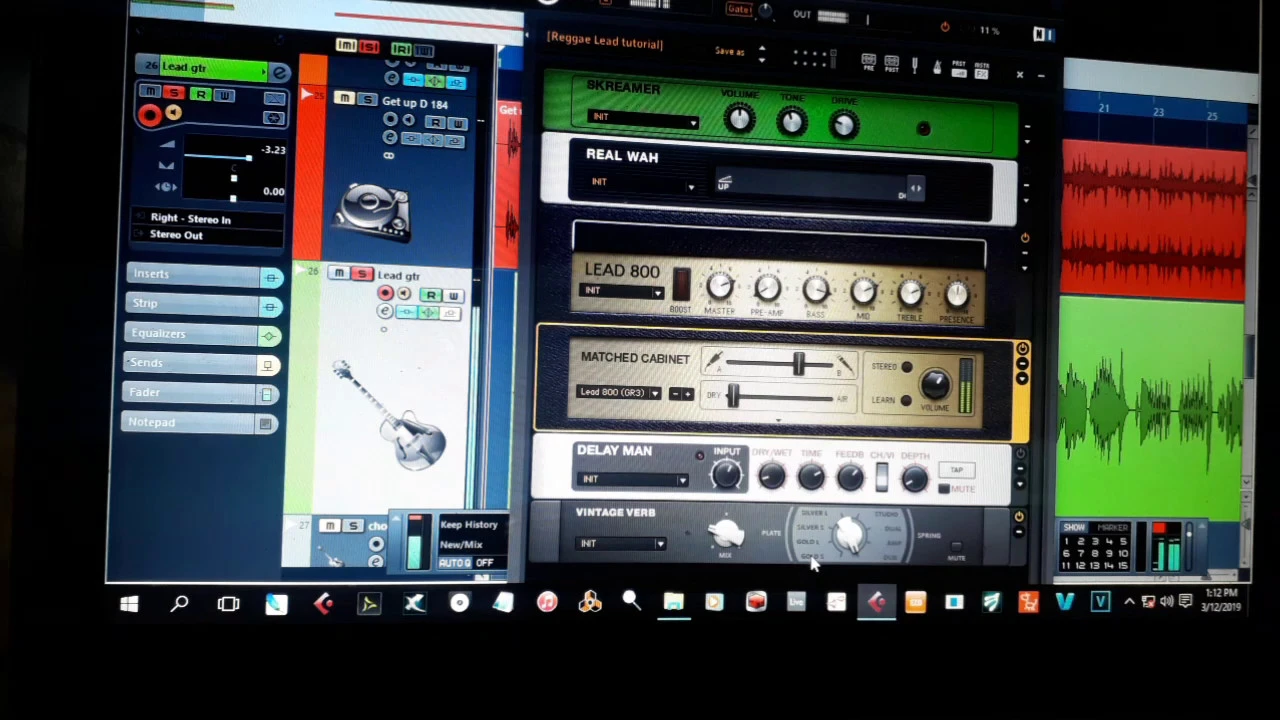The height and width of the screenshot is (720, 1280).
Task: Toggle Delay Man Mute button
Action: click(x=944, y=489)
